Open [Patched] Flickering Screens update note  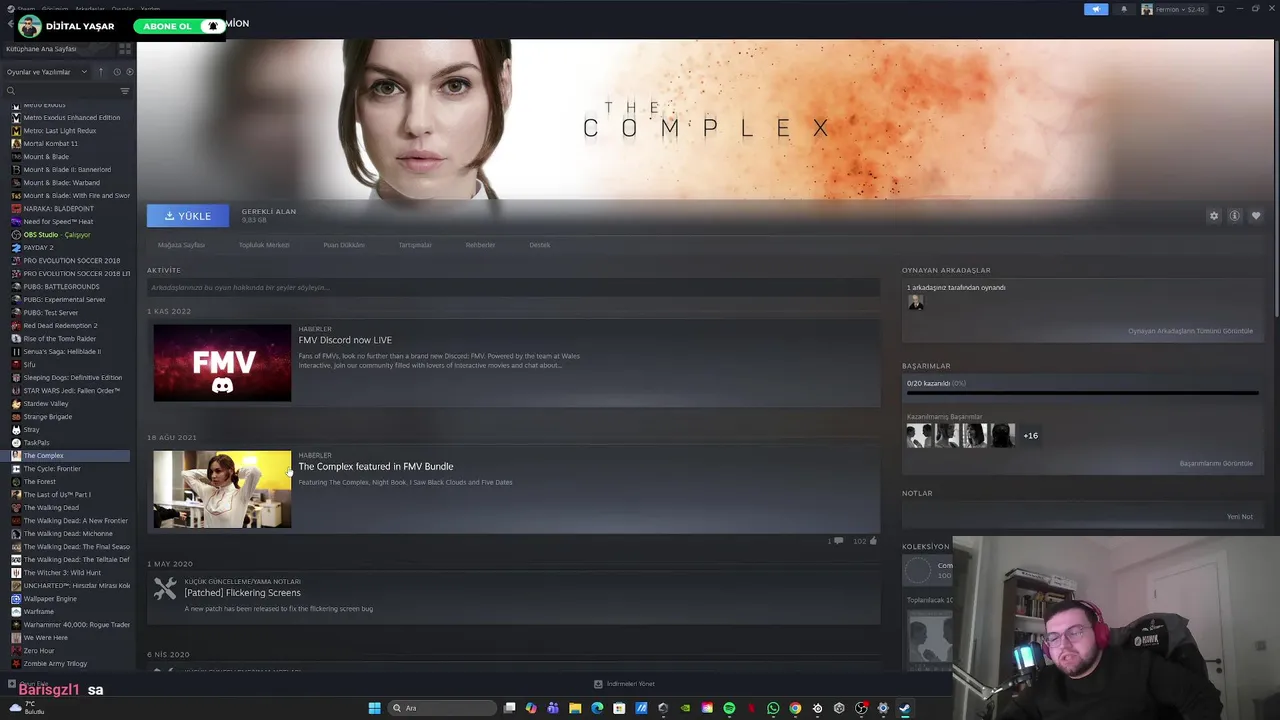pyautogui.click(x=242, y=593)
